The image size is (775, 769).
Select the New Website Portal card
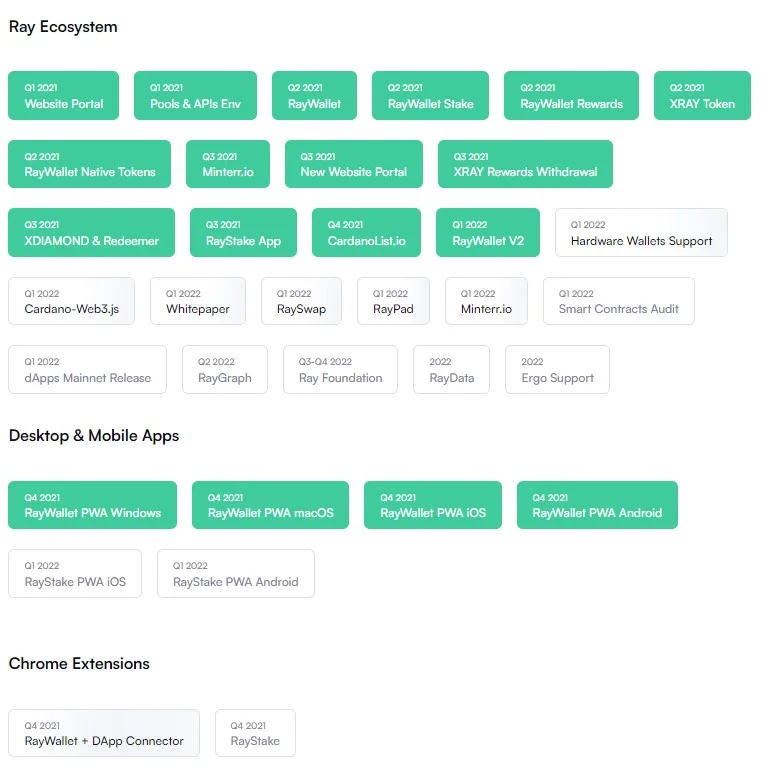[354, 164]
